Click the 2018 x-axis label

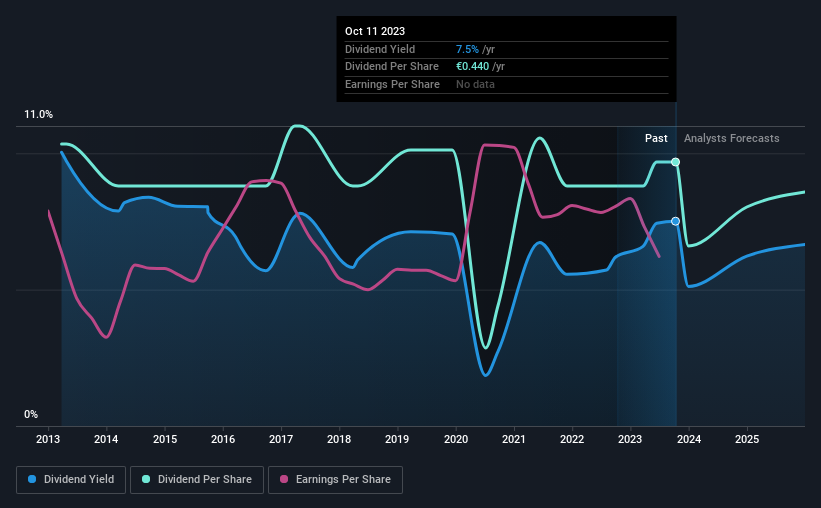tap(339, 439)
